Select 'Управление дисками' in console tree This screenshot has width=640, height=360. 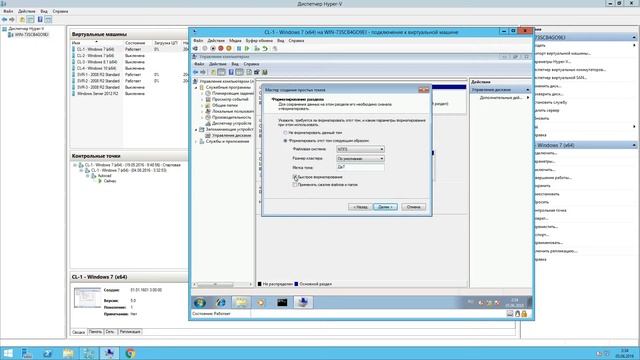pos(231,136)
